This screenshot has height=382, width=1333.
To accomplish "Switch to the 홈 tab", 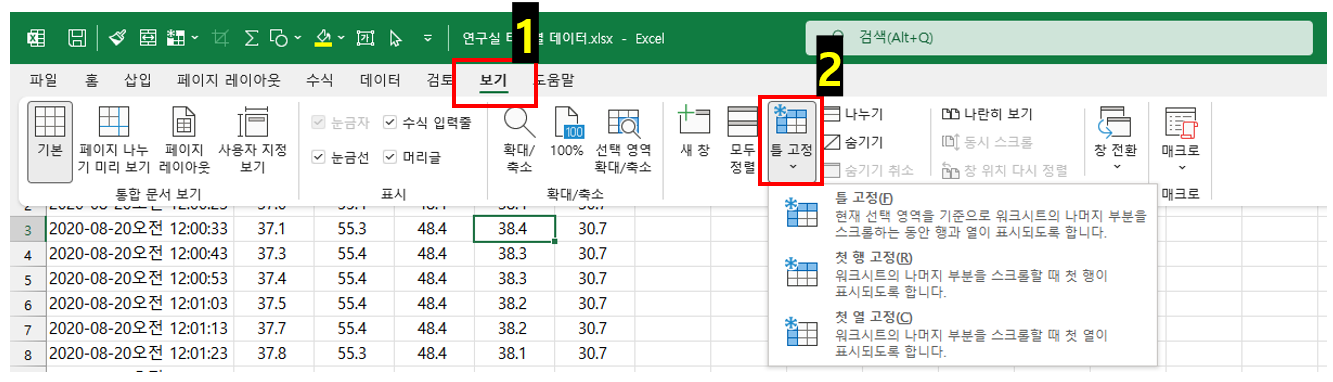I will [x=91, y=79].
